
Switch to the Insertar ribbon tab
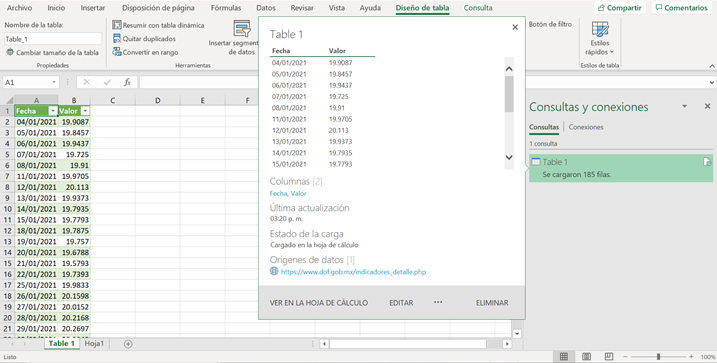pos(93,8)
